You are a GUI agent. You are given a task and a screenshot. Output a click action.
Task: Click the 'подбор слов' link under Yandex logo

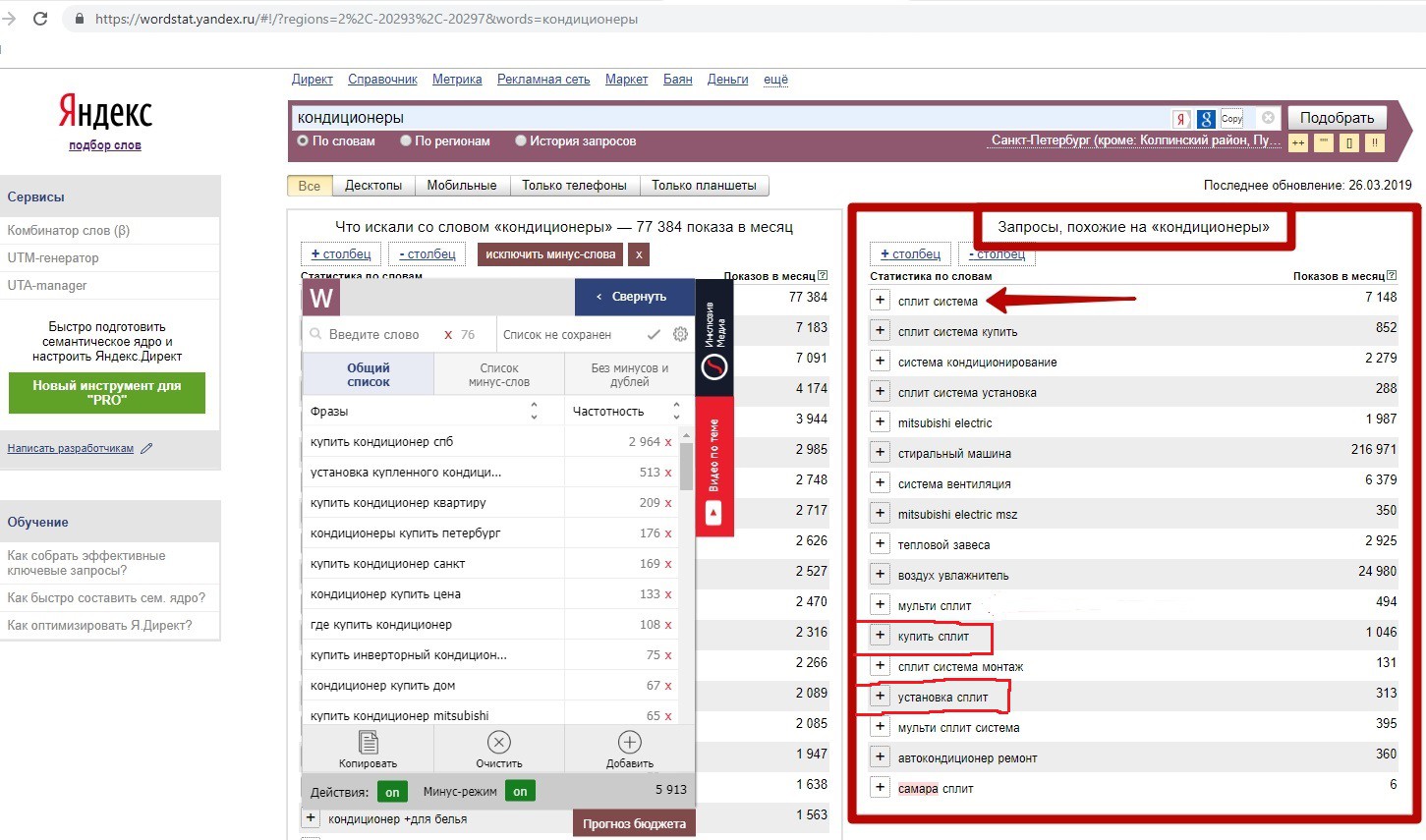coord(105,145)
